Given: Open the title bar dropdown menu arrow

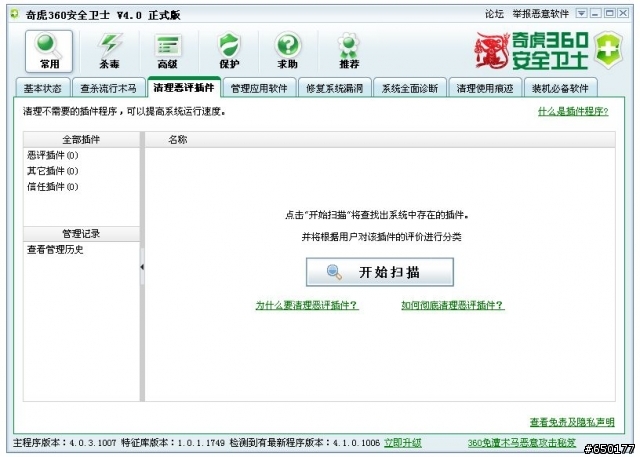Looking at the screenshot, I should point(581,13).
